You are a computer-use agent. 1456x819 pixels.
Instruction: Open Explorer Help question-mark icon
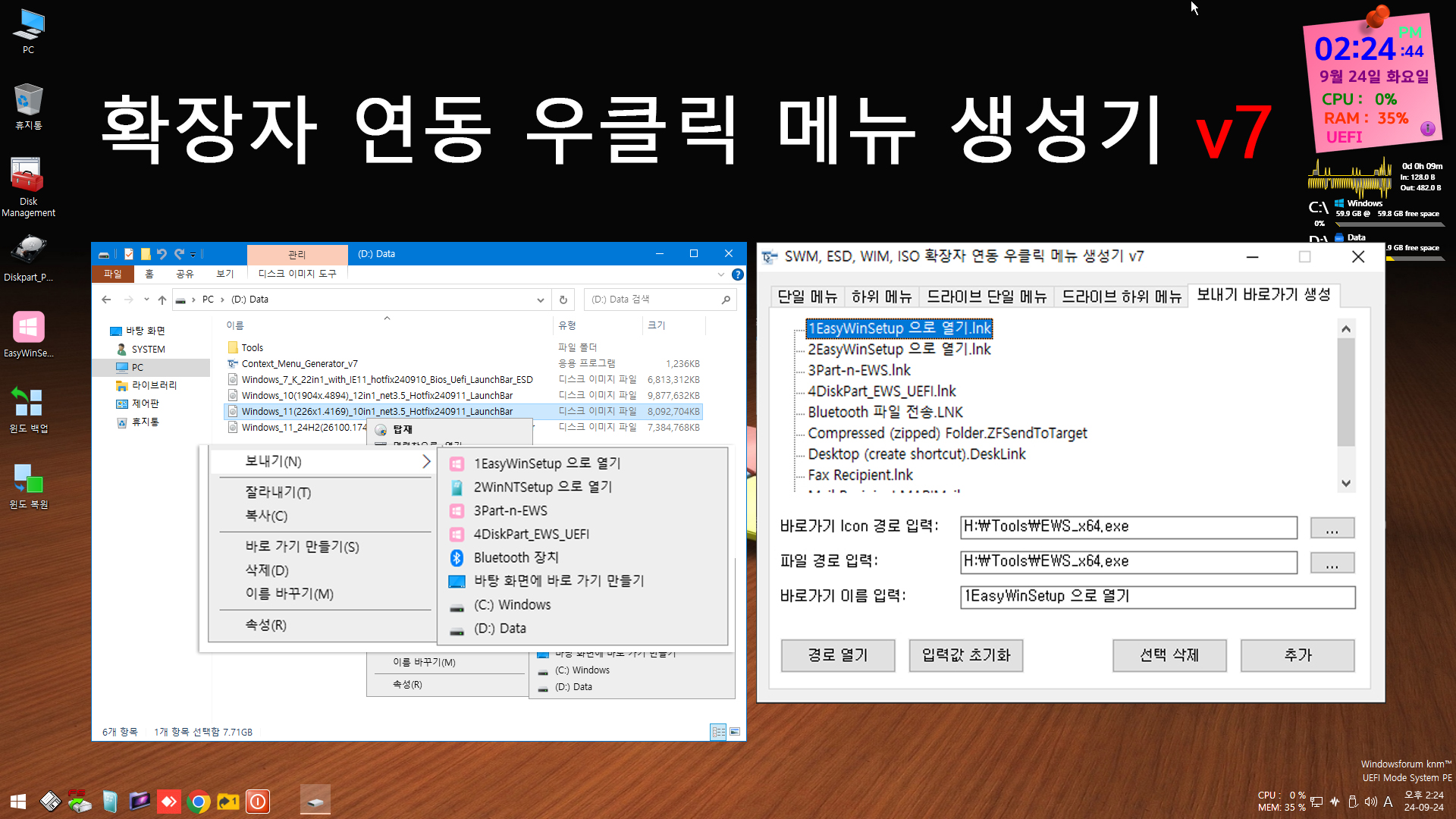pos(737,275)
